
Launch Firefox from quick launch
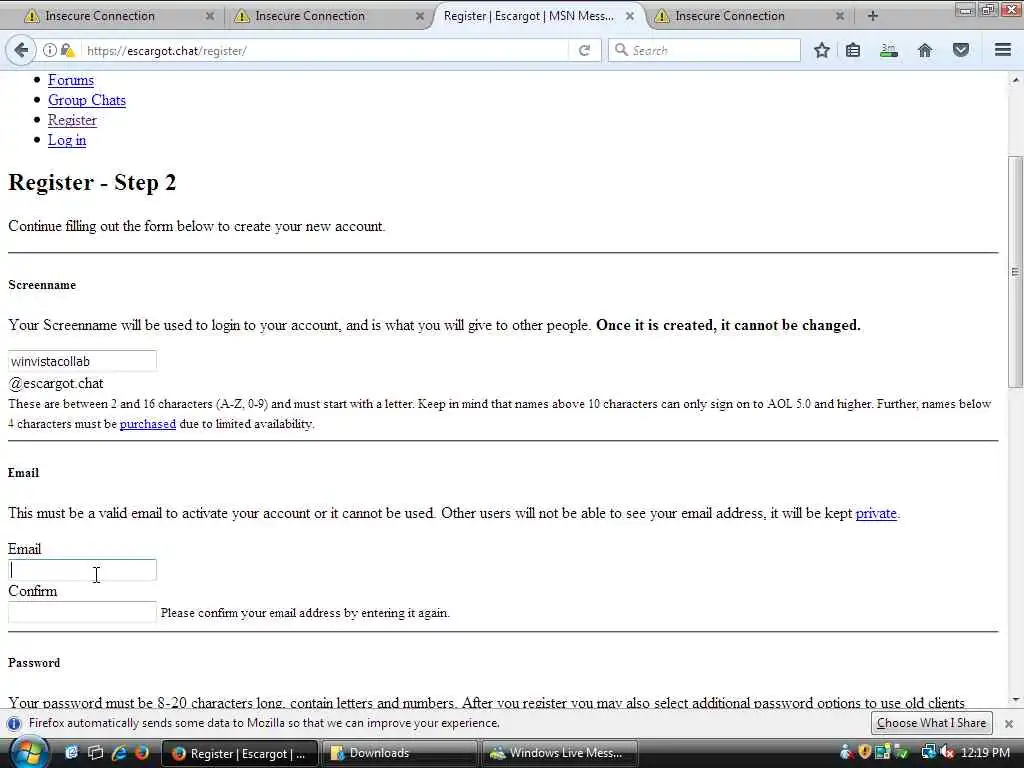(141, 753)
